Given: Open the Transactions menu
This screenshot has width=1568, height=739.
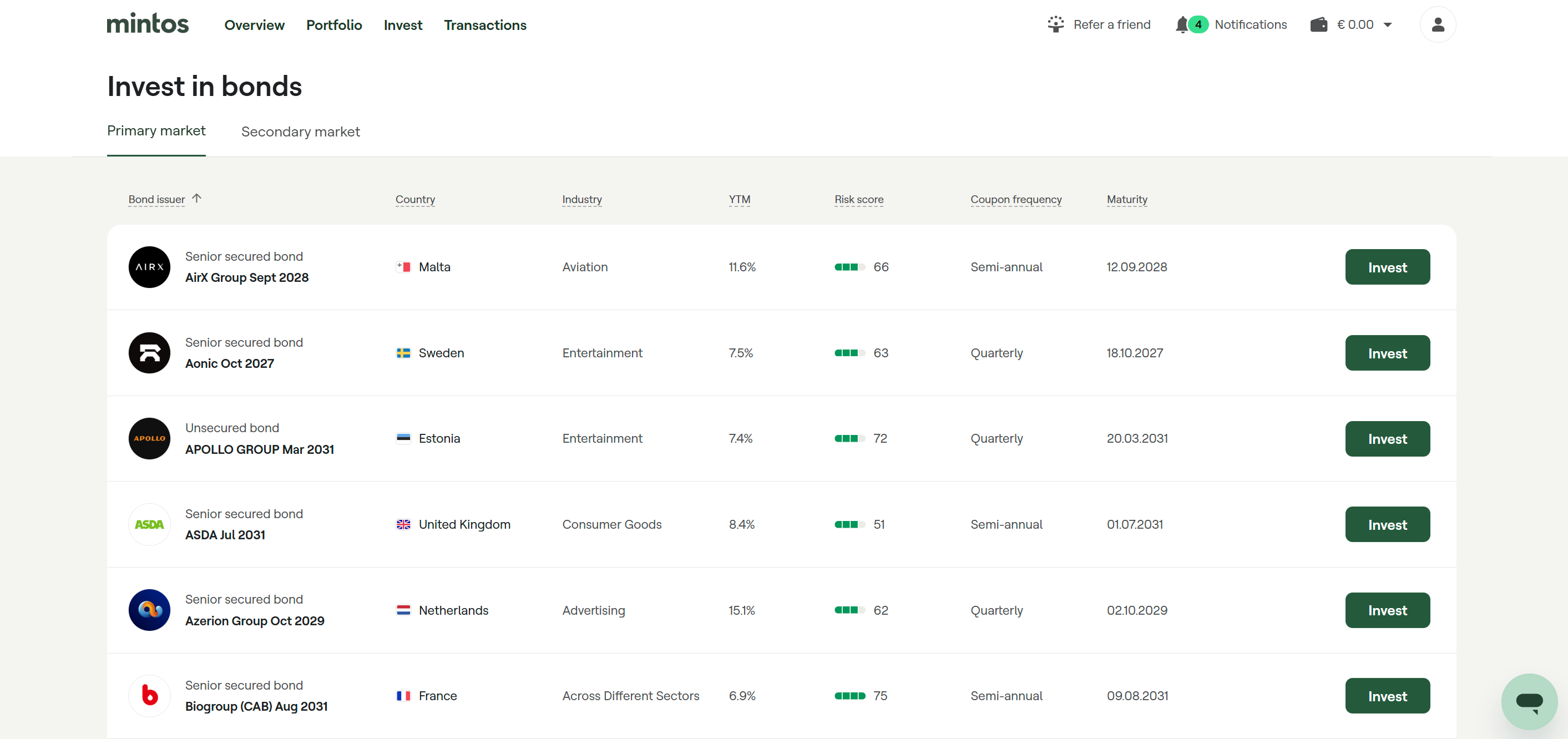Looking at the screenshot, I should [485, 25].
